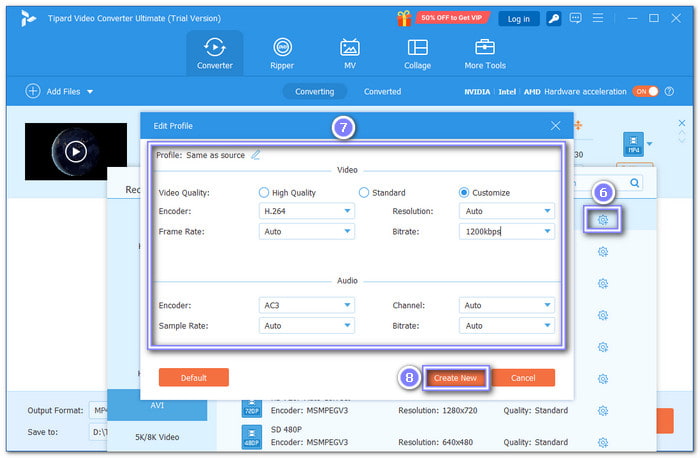Viewport: 700px width, 458px height.
Task: Select High Quality video quality
Action: [x=264, y=192]
